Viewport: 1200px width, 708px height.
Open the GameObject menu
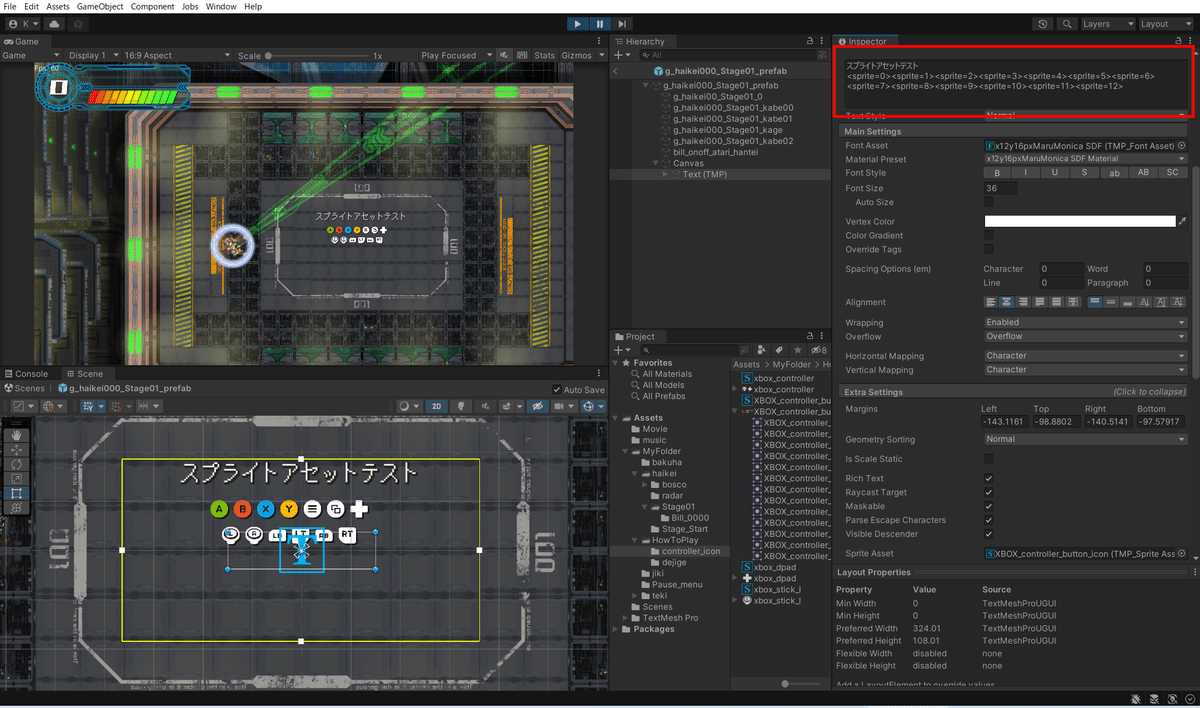[x=100, y=7]
